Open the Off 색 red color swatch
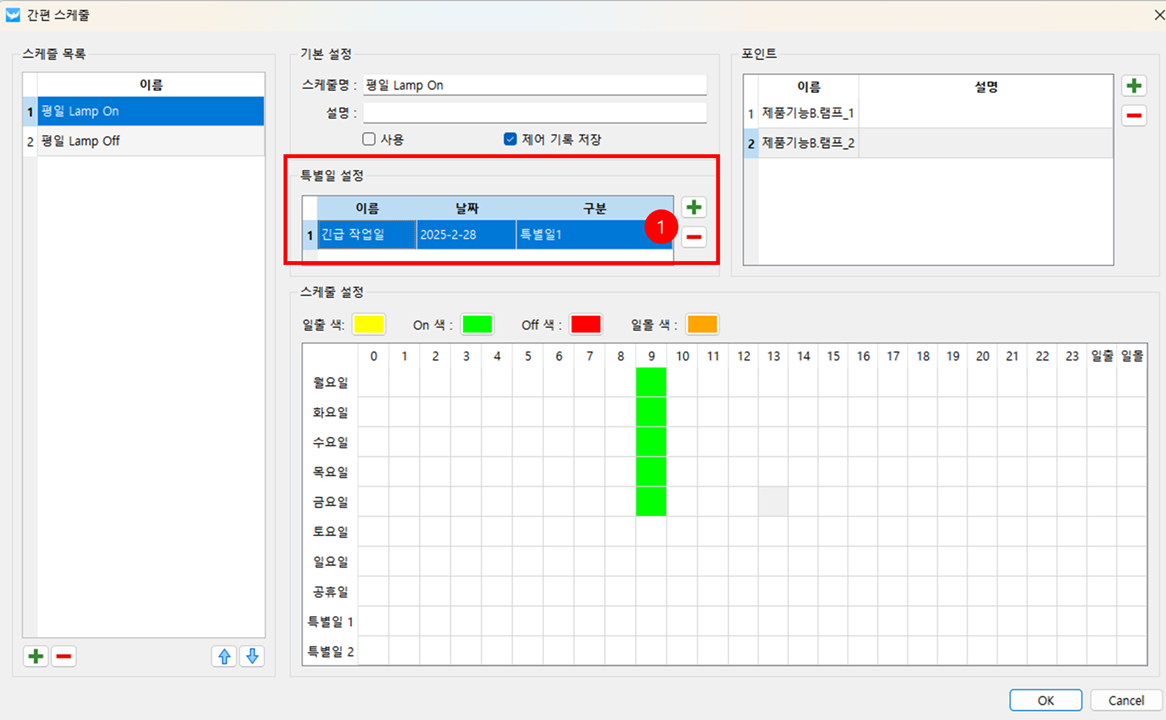 click(x=585, y=325)
